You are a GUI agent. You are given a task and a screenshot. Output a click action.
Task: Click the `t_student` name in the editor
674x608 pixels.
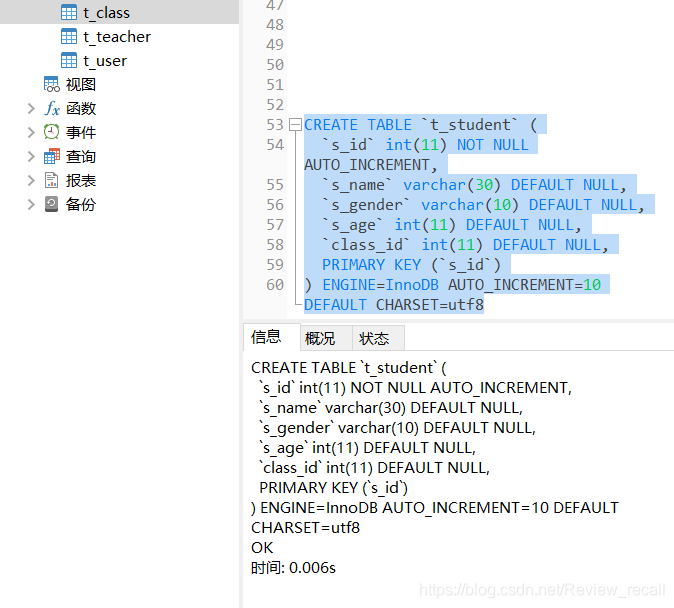point(469,125)
